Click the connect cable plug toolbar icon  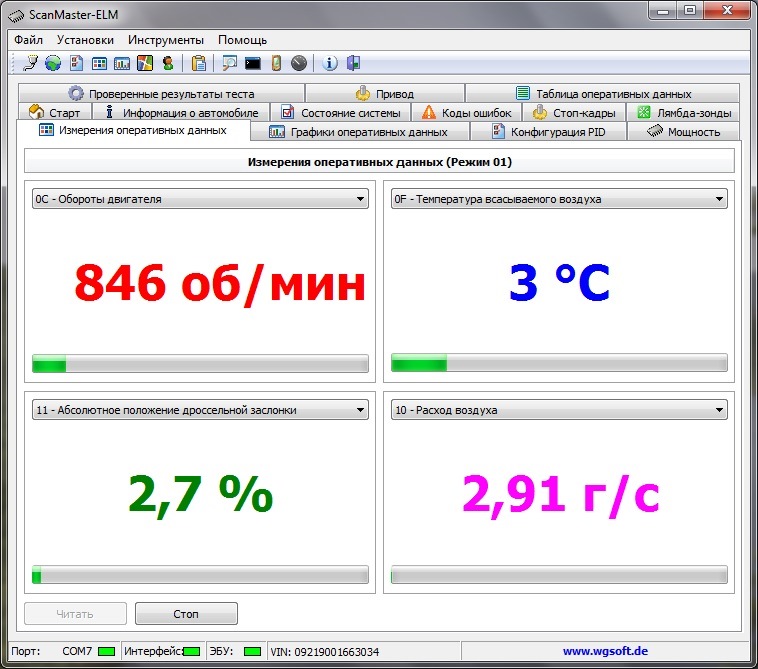[30, 63]
